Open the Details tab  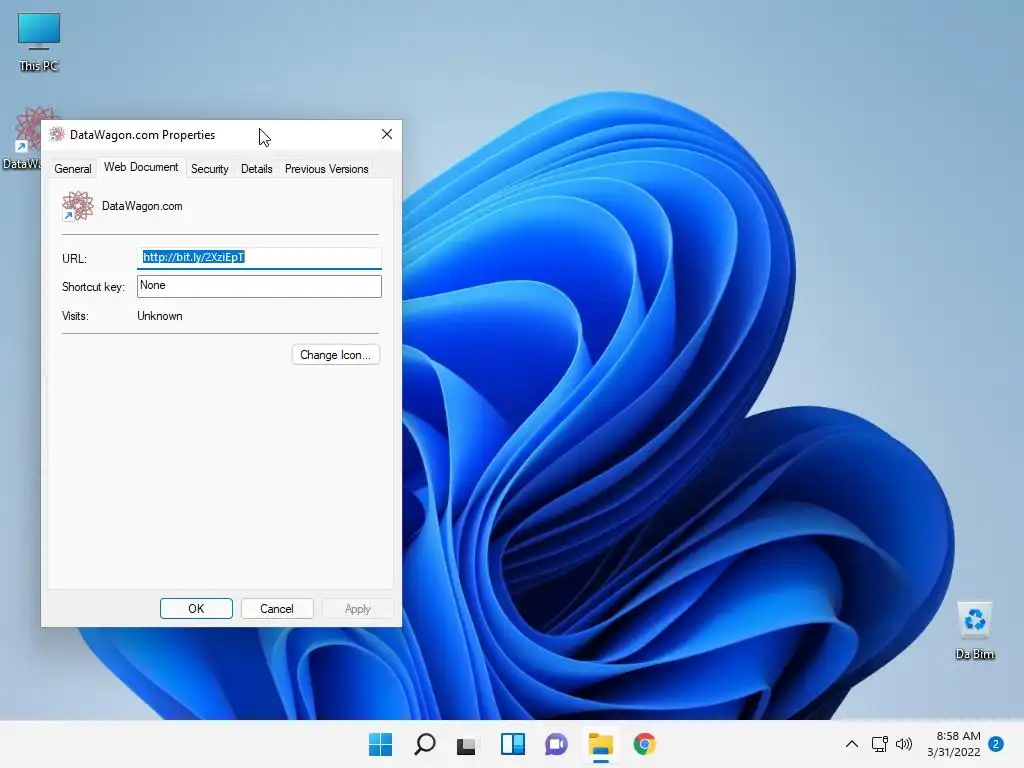(257, 168)
